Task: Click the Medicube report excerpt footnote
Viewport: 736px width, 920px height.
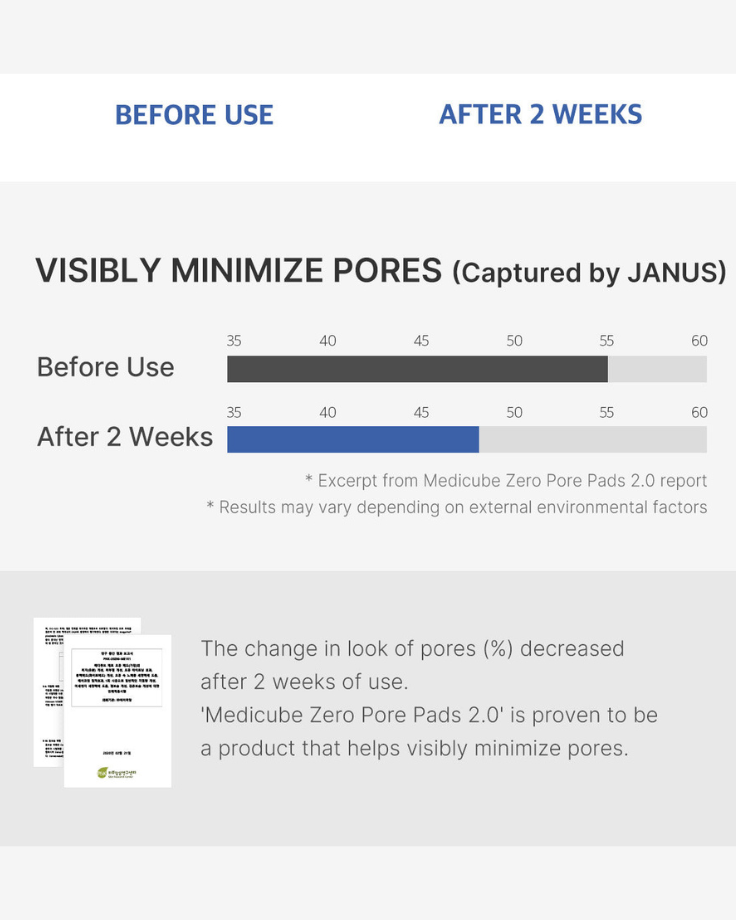Action: [506, 481]
